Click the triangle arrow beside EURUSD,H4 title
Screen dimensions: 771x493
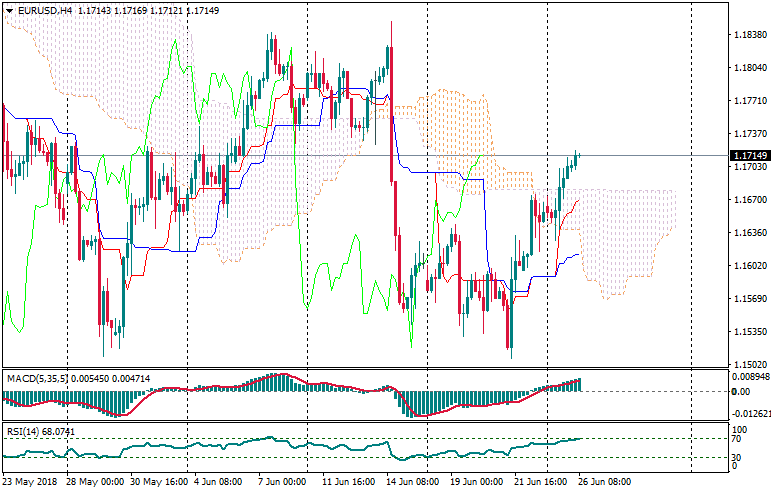pos(8,10)
